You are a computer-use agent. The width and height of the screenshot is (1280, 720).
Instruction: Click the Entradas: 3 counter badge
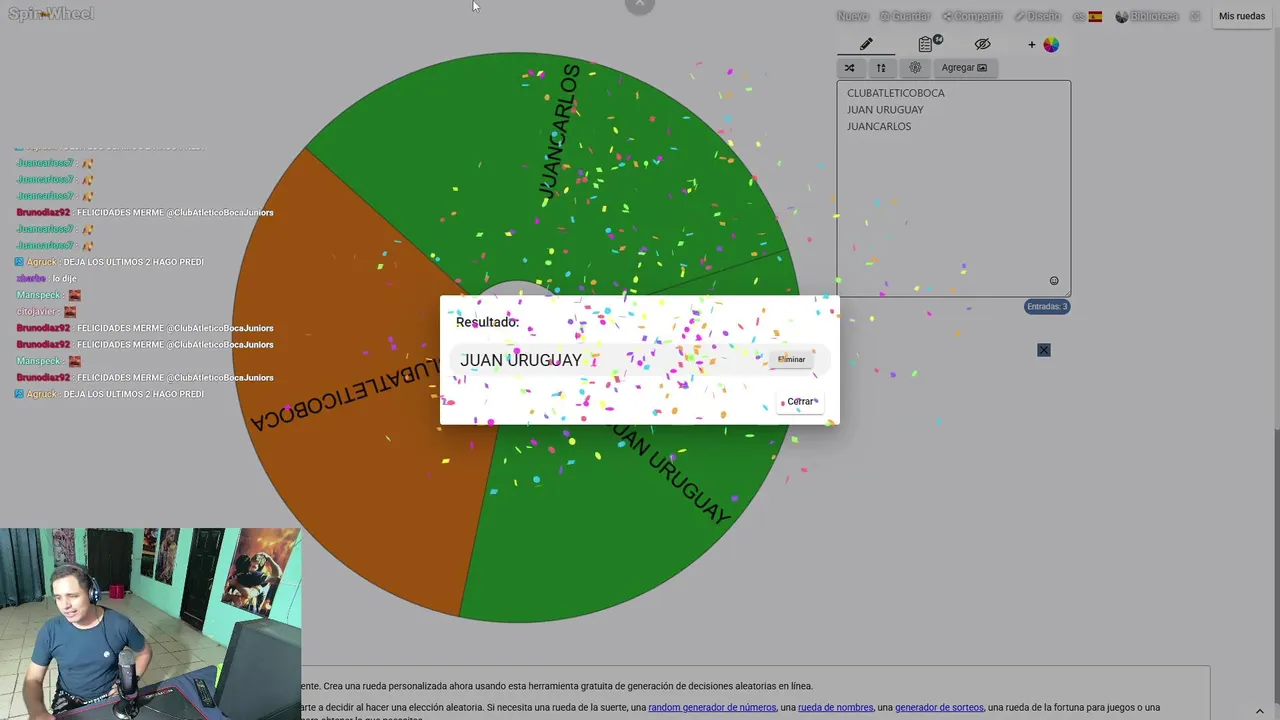click(1047, 306)
